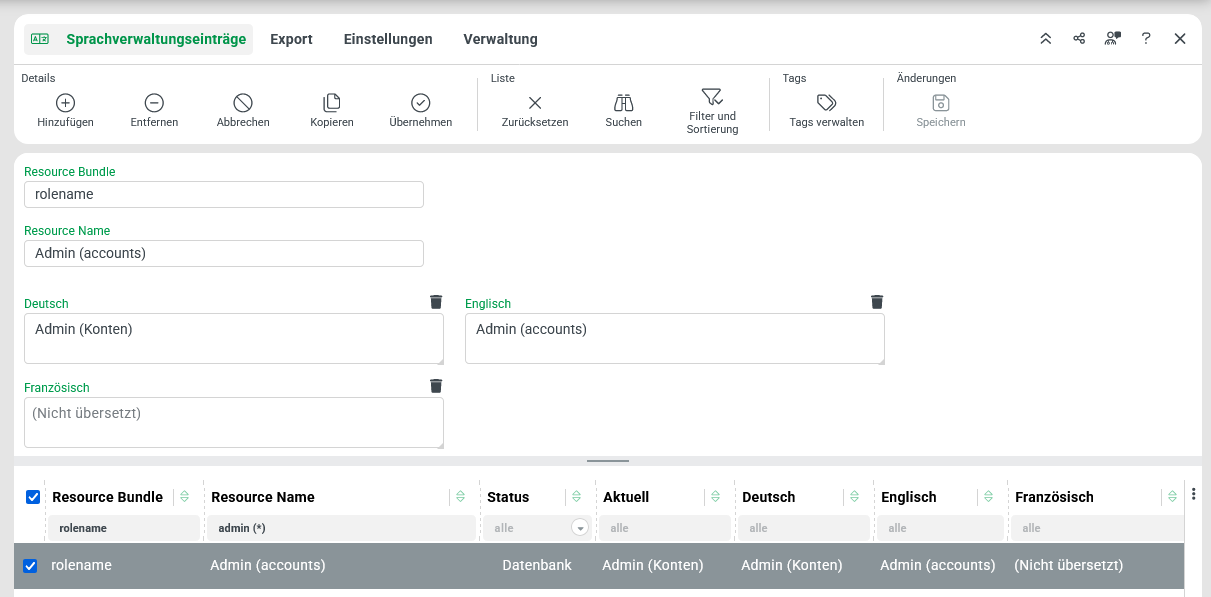Click the Entfernen minus icon
This screenshot has width=1211, height=597.
154,103
